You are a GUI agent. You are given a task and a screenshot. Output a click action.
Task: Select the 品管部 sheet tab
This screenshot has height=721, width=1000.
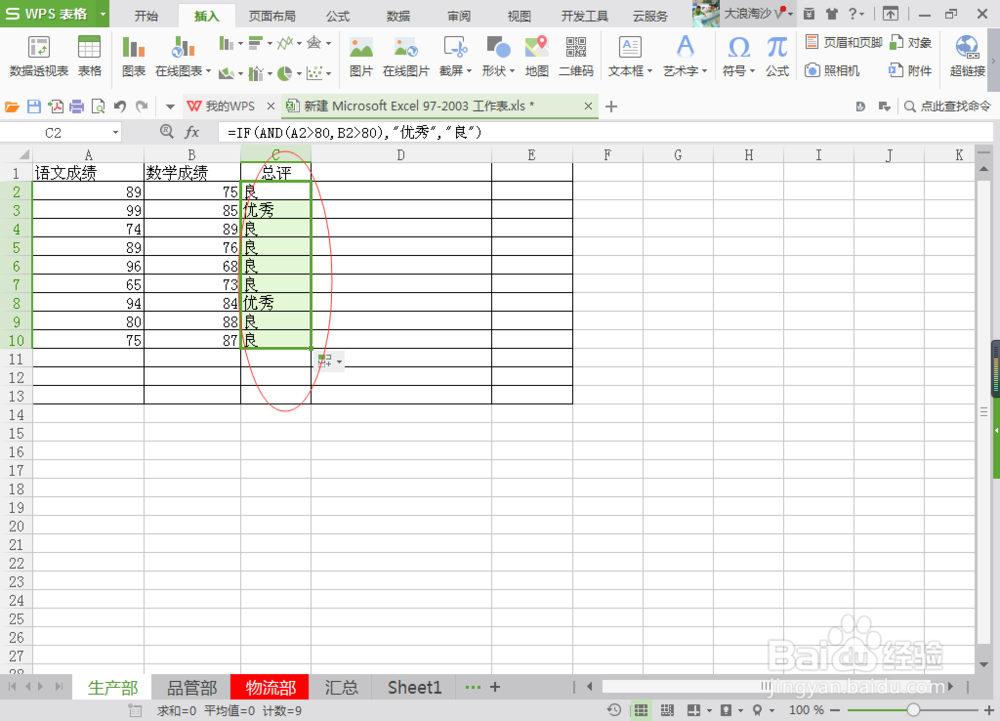(191, 687)
